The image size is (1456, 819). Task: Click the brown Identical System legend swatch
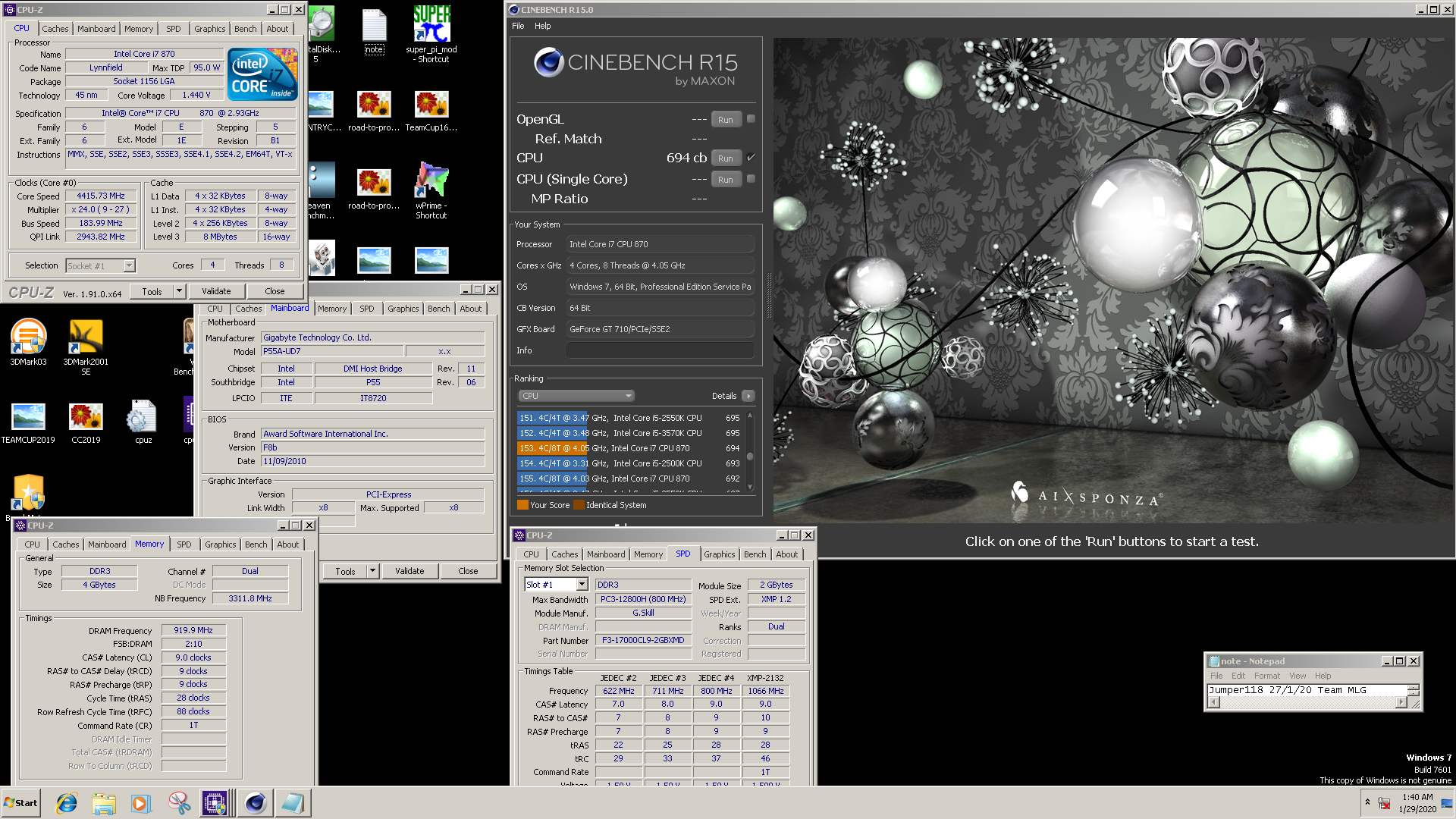(x=579, y=505)
